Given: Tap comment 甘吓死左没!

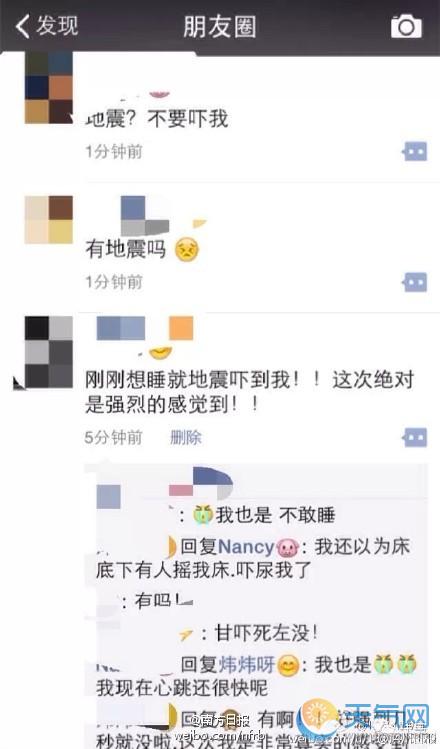Looking at the screenshot, I should click(x=266, y=634).
